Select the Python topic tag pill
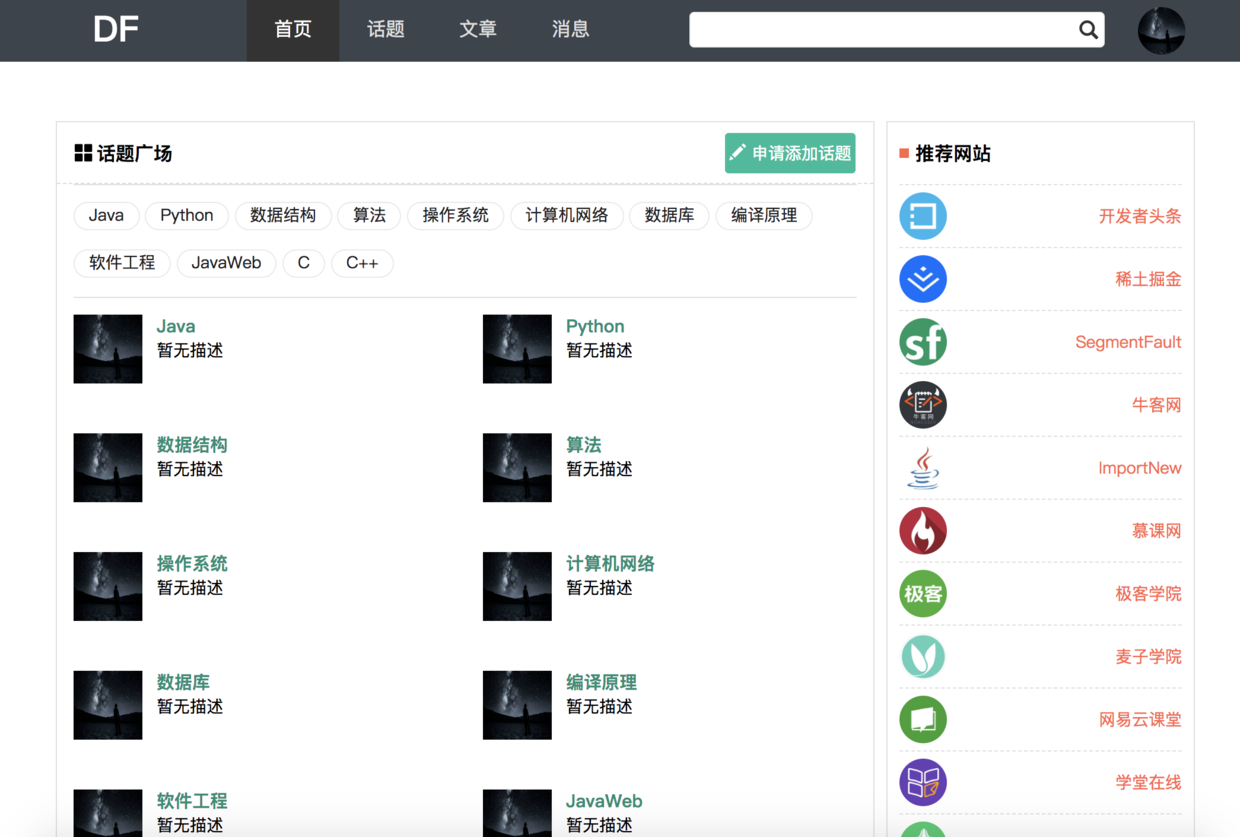This screenshot has height=837, width=1240. pyautogui.click(x=187, y=215)
